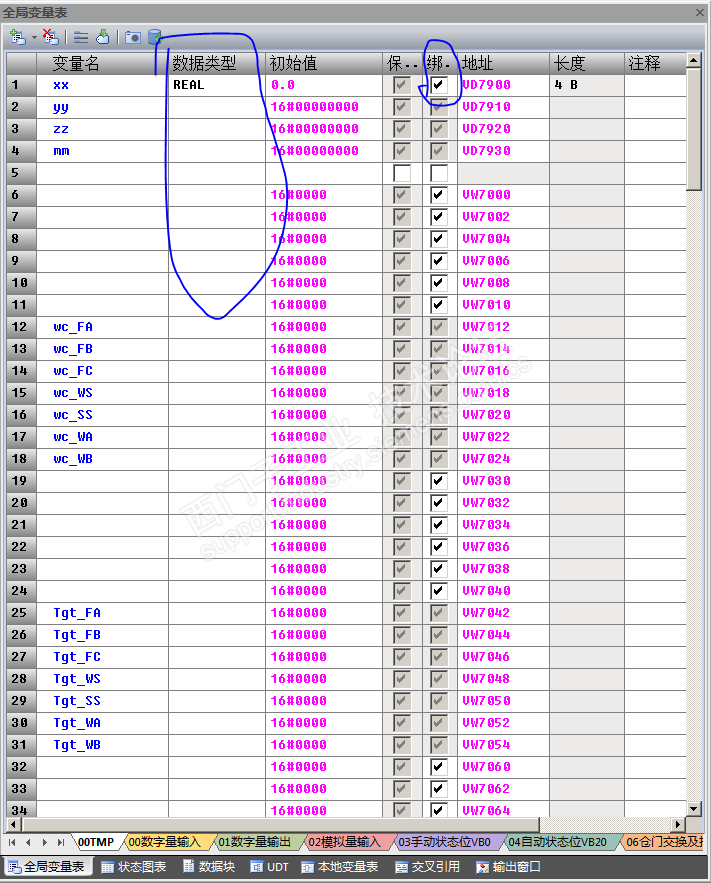The height and width of the screenshot is (883, 711).
Task: Select address cell VW7048
Action: (504, 679)
